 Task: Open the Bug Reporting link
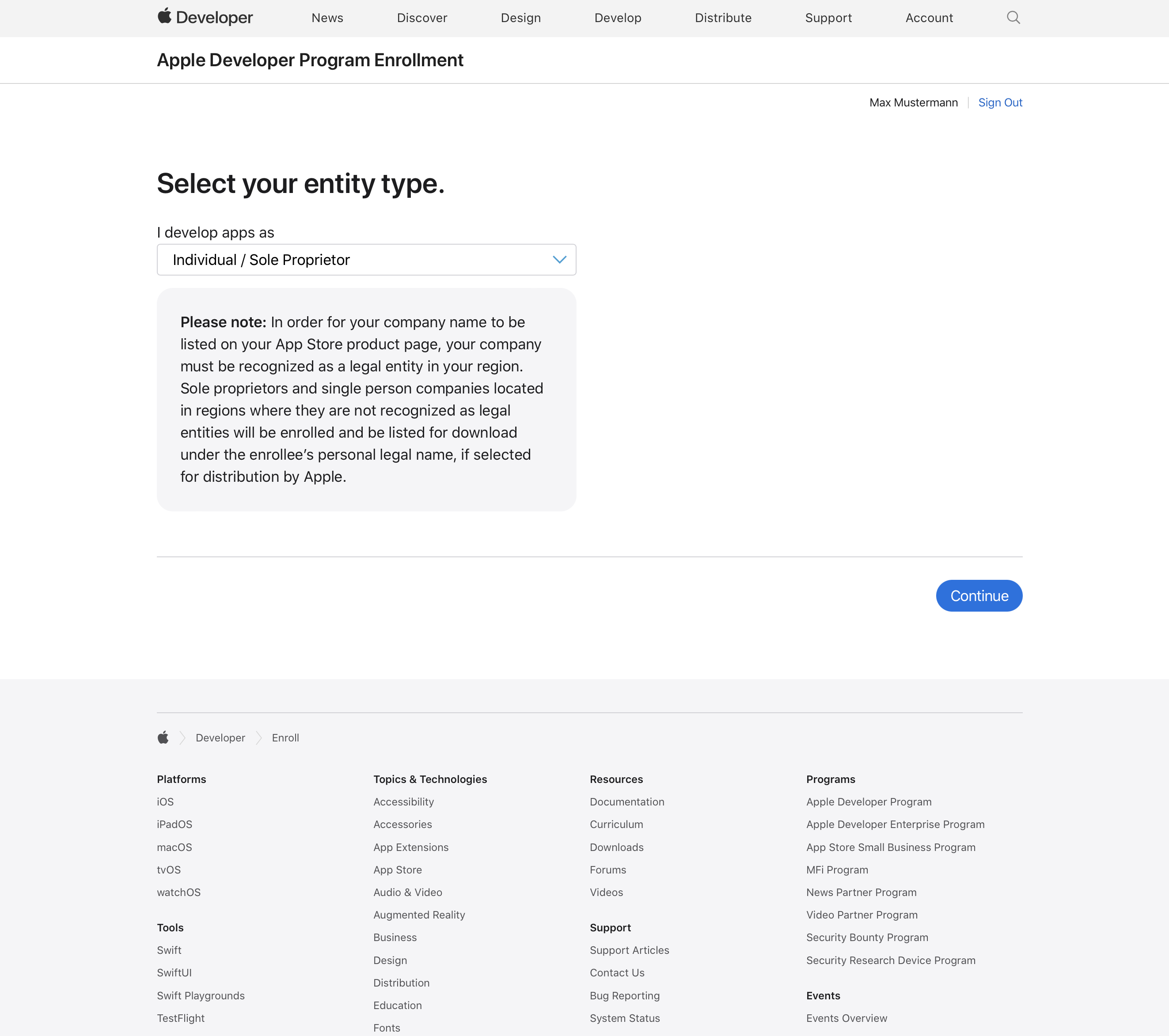[625, 995]
